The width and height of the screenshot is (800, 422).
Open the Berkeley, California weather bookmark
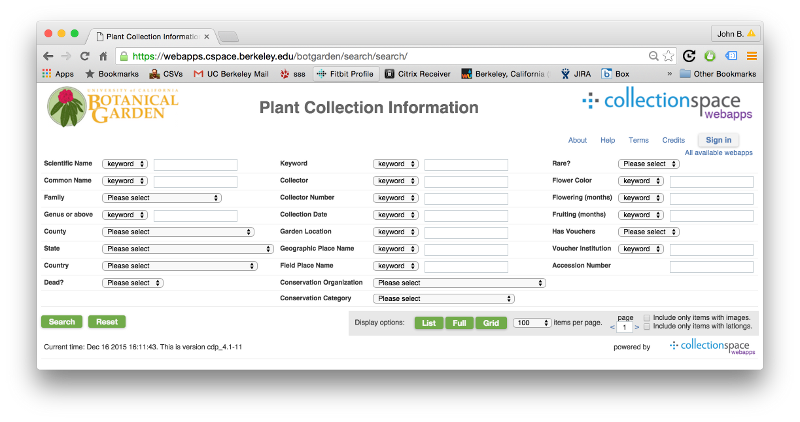[506, 74]
